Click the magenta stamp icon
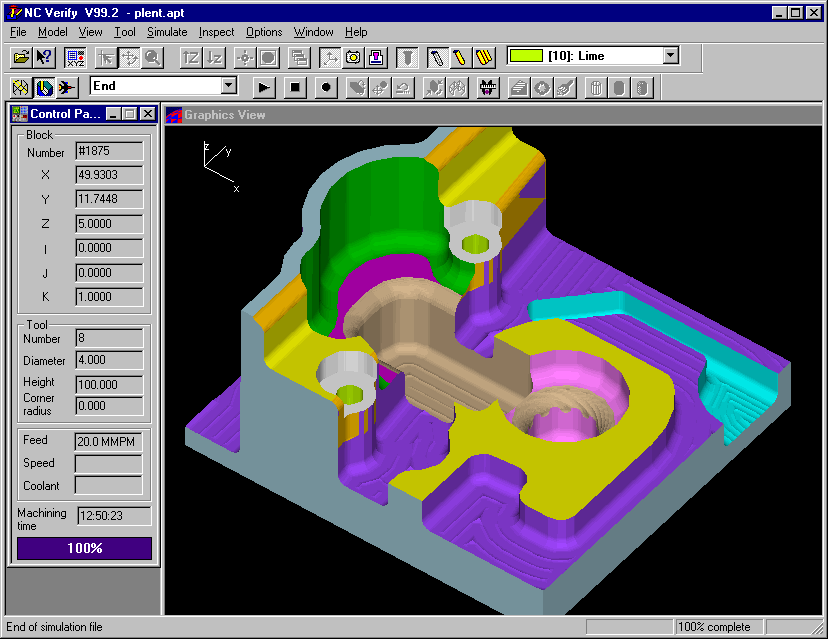Screen dimensions: 828x639 pos(377,57)
